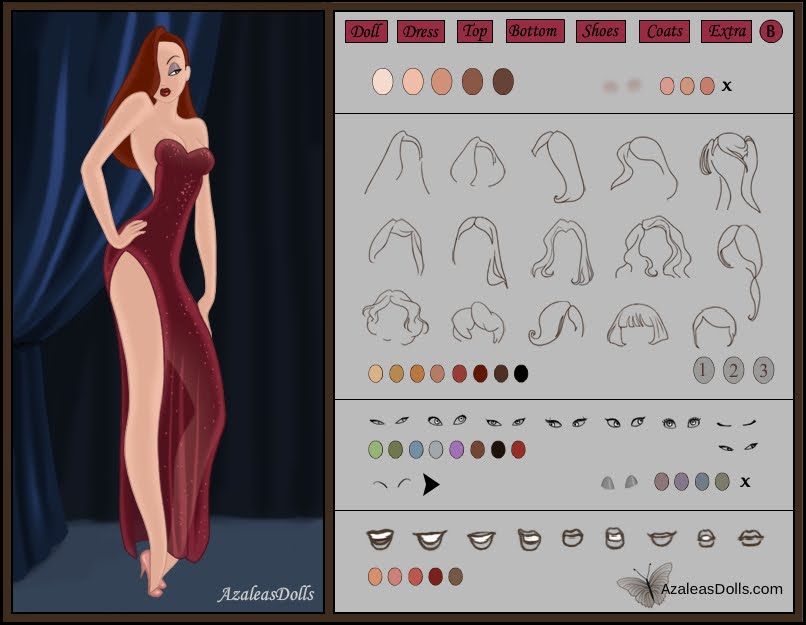The height and width of the screenshot is (625, 806).
Task: Apply the gray eyeshadow icon
Action: (619, 482)
